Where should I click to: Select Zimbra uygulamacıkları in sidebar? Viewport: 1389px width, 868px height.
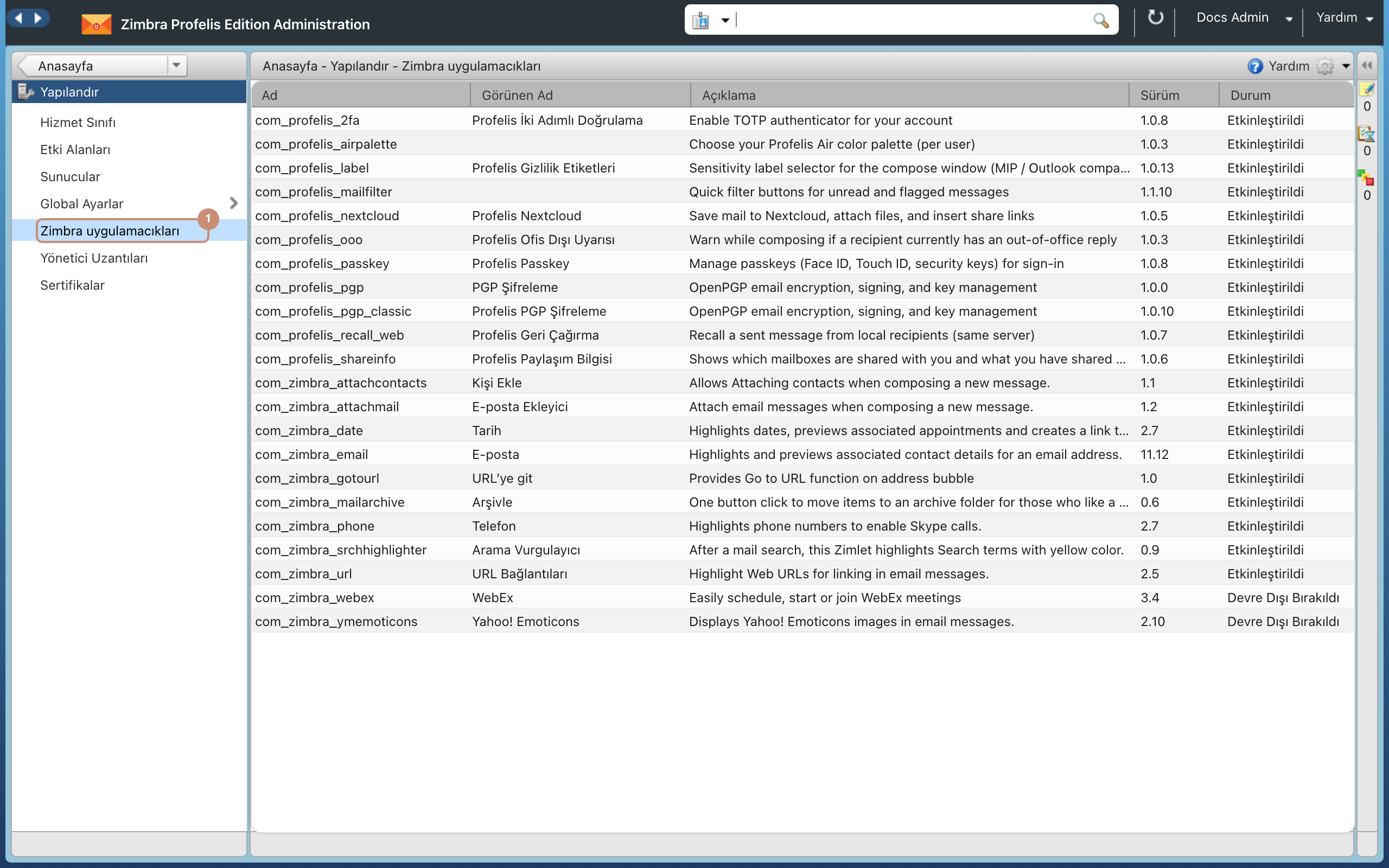pos(110,231)
